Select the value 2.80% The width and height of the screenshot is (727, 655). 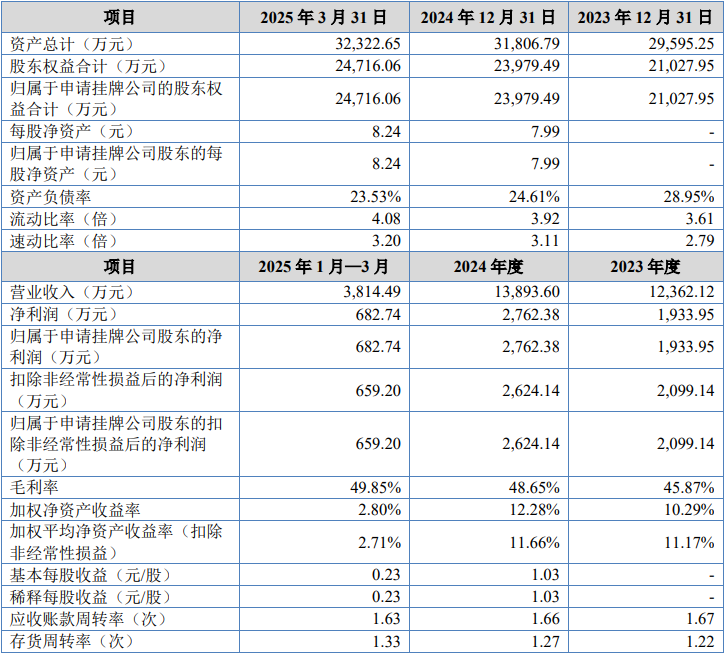379,510
